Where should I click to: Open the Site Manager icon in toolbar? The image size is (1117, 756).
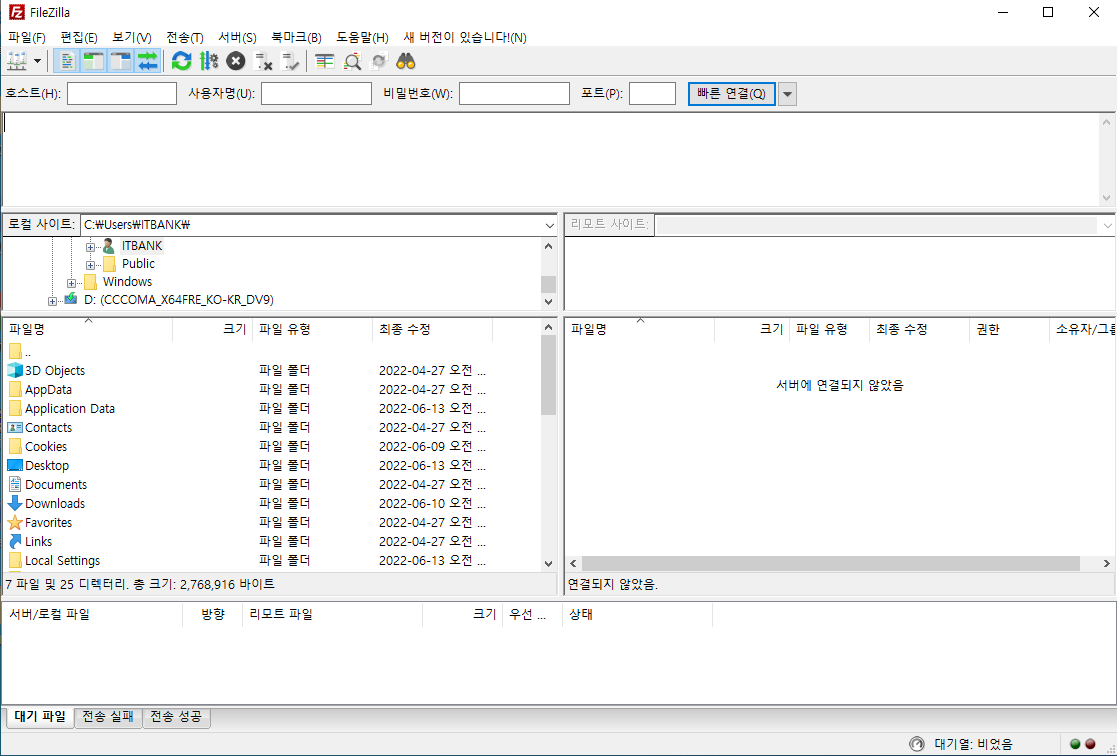[16, 61]
